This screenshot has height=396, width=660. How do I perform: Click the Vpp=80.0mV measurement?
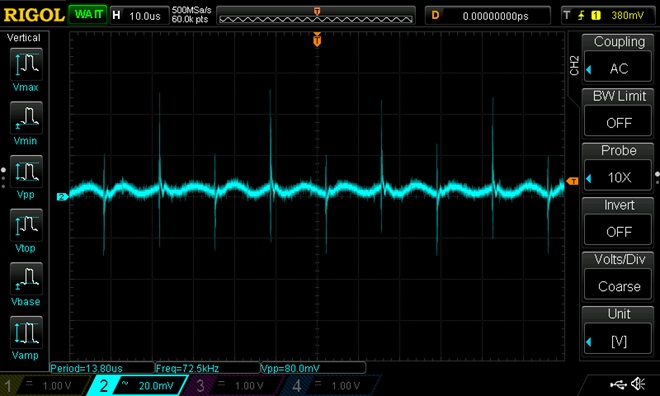pos(313,368)
